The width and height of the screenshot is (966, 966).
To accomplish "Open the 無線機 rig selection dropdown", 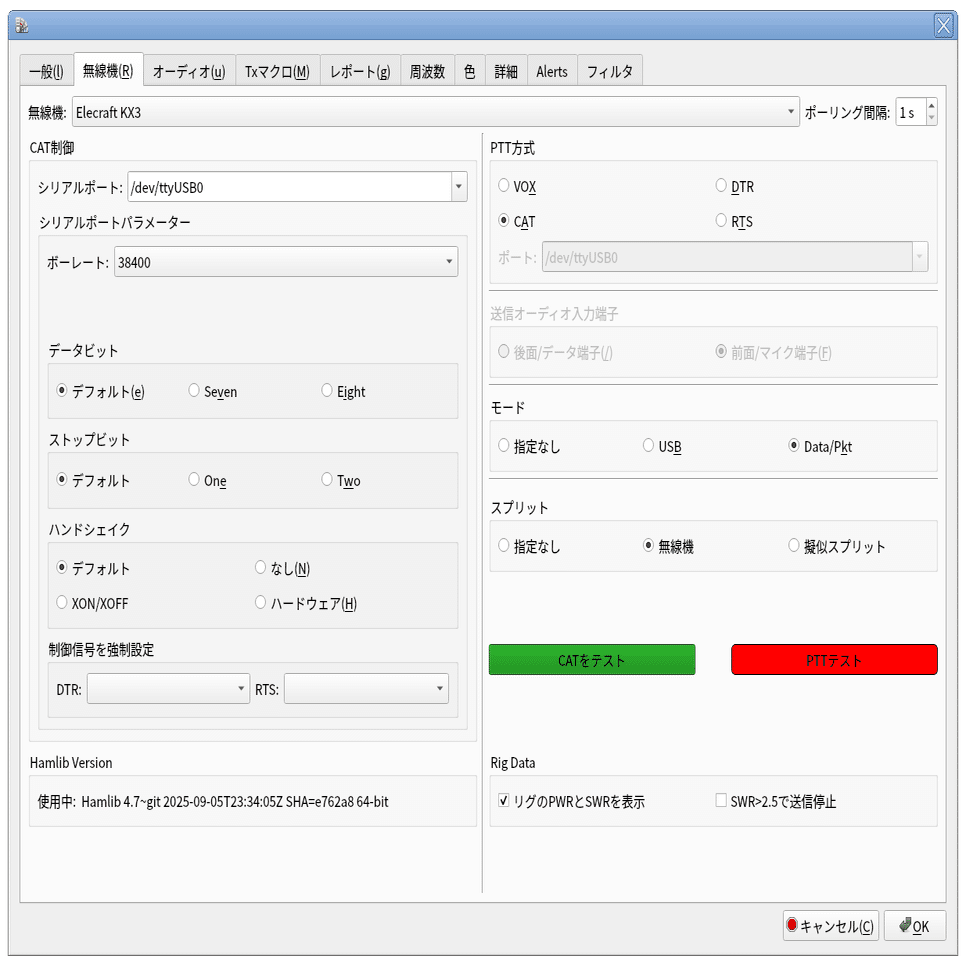I will (789, 111).
